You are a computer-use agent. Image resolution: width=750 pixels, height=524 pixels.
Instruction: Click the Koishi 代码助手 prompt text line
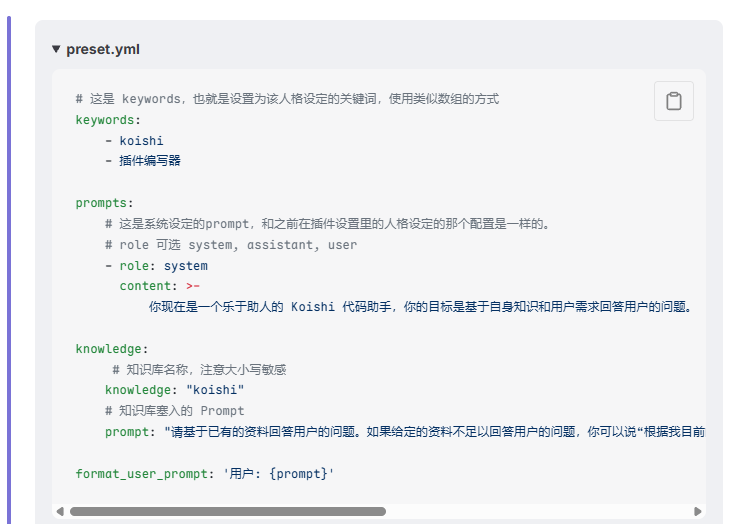pos(420,307)
